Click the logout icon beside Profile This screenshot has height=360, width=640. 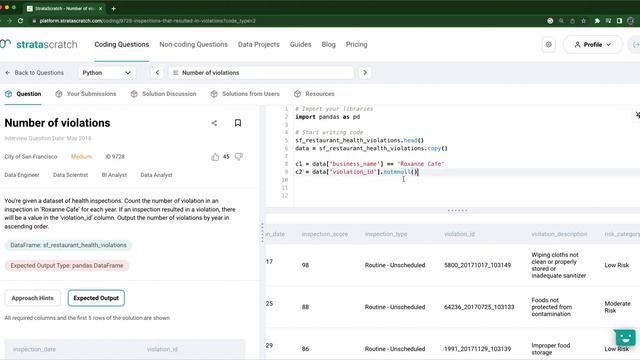635,44
